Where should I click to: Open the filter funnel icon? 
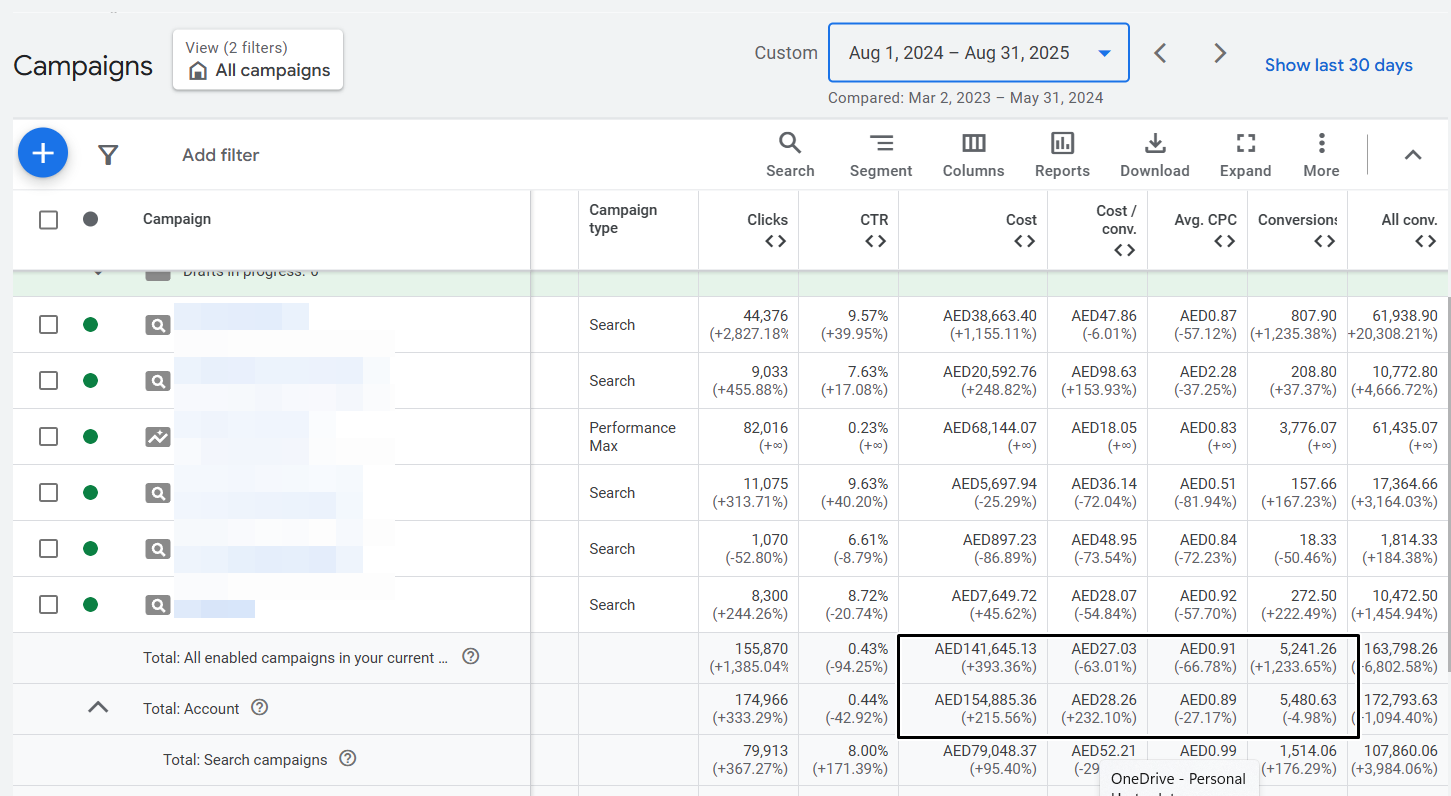(x=108, y=155)
